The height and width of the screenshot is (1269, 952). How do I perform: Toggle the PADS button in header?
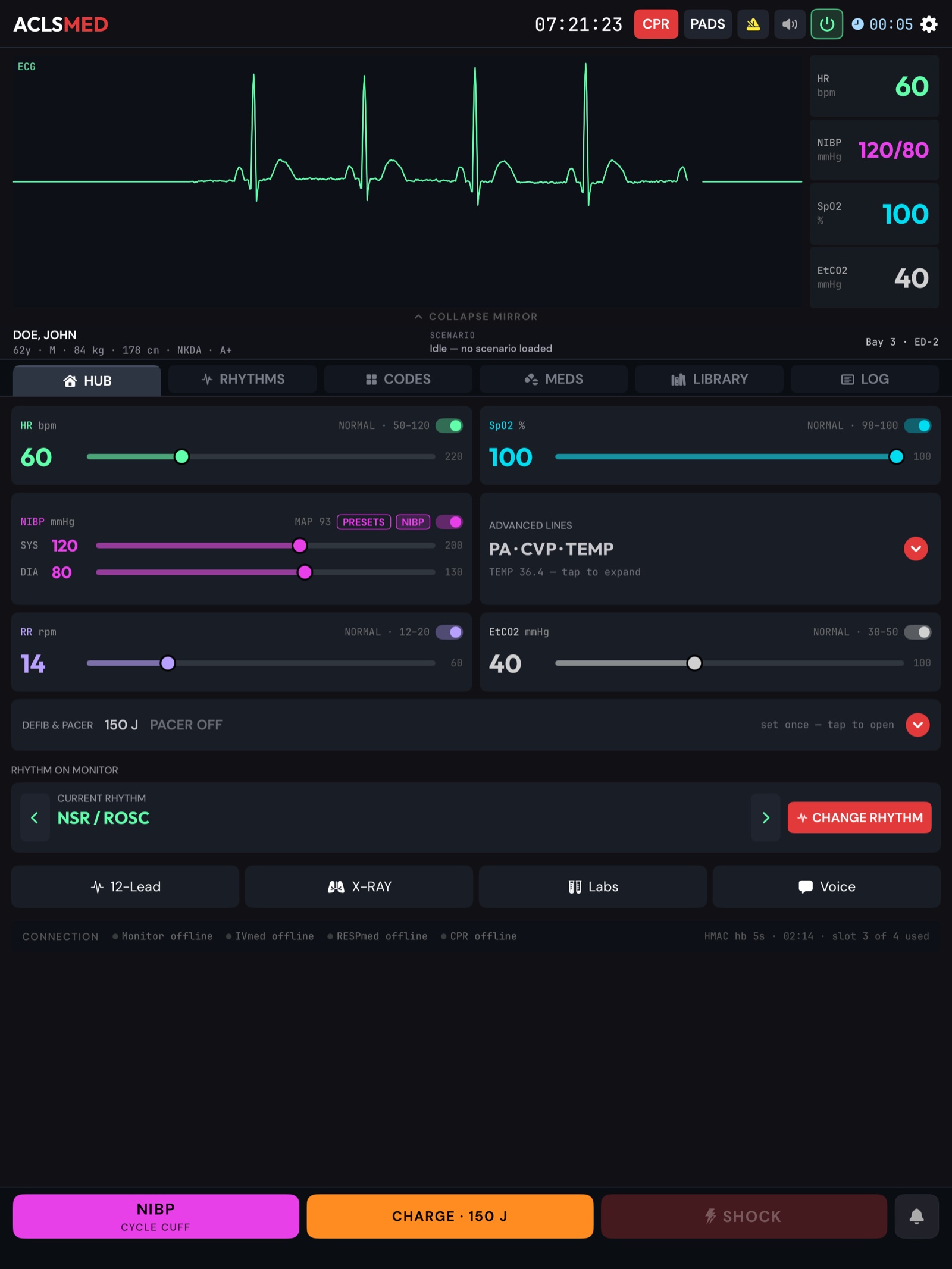[x=707, y=24]
